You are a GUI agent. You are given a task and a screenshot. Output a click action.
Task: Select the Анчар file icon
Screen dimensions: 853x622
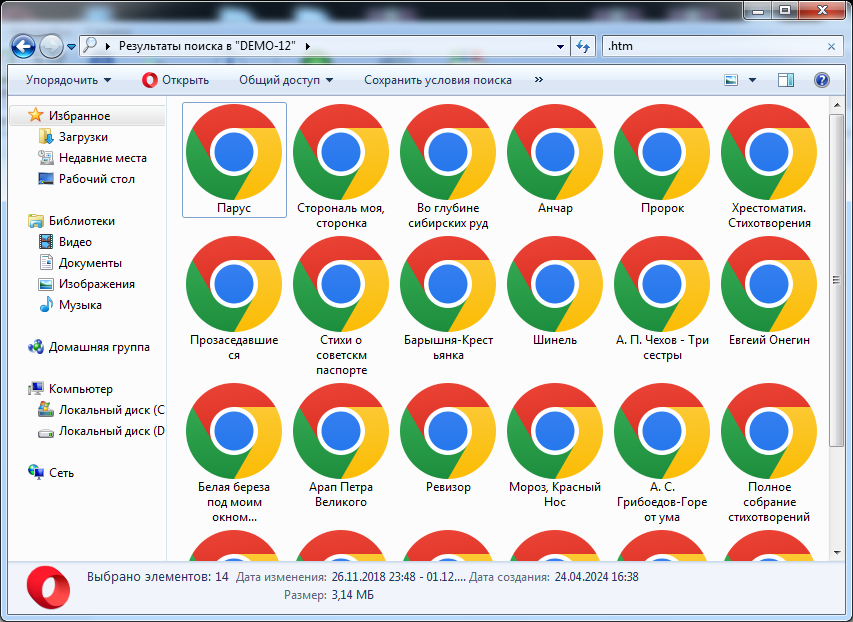555,160
